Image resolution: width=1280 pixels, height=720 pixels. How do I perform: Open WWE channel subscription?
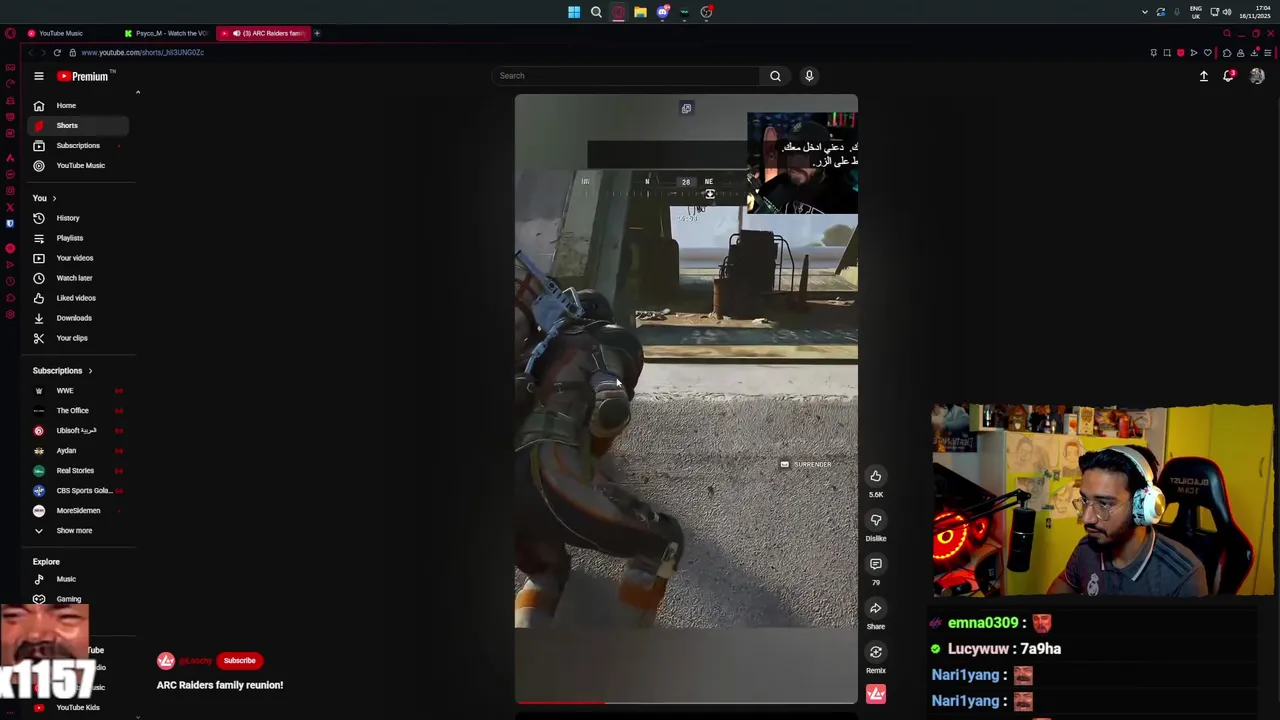point(78,390)
